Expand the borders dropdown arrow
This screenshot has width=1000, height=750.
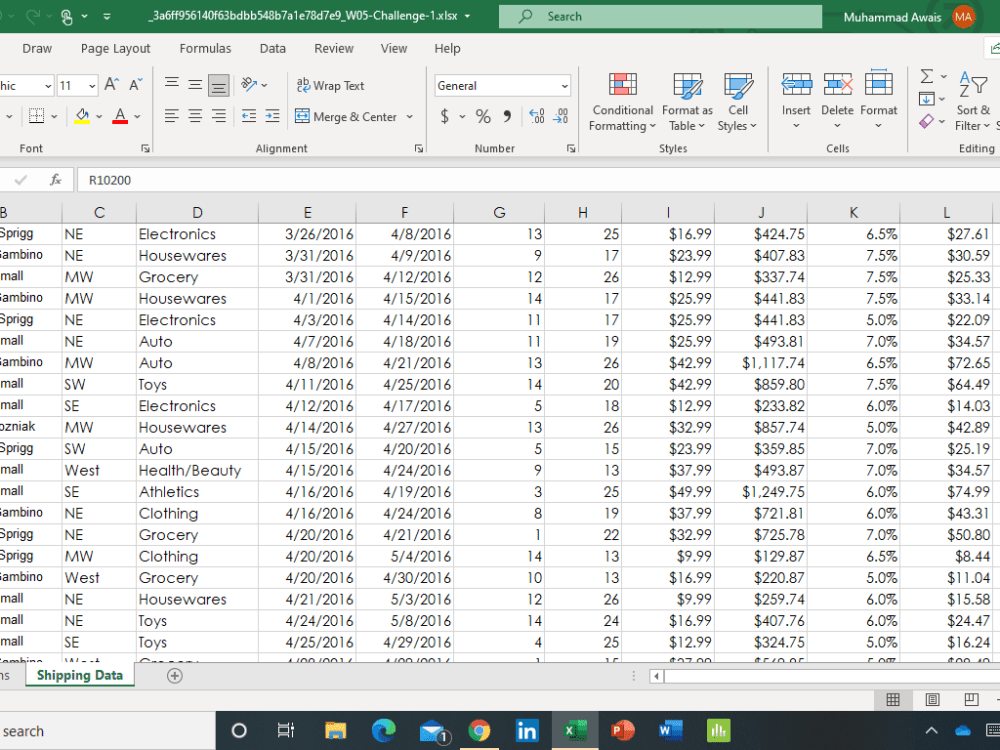click(54, 117)
